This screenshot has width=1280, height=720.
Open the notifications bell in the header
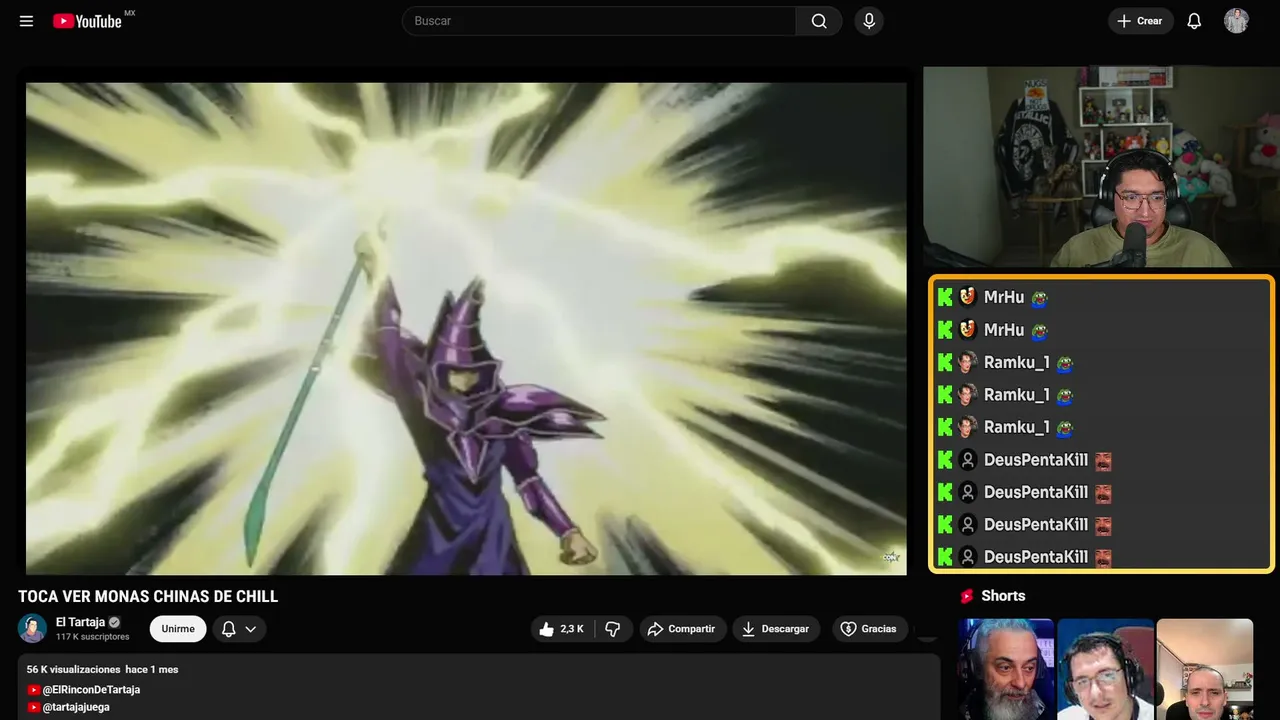(1194, 21)
